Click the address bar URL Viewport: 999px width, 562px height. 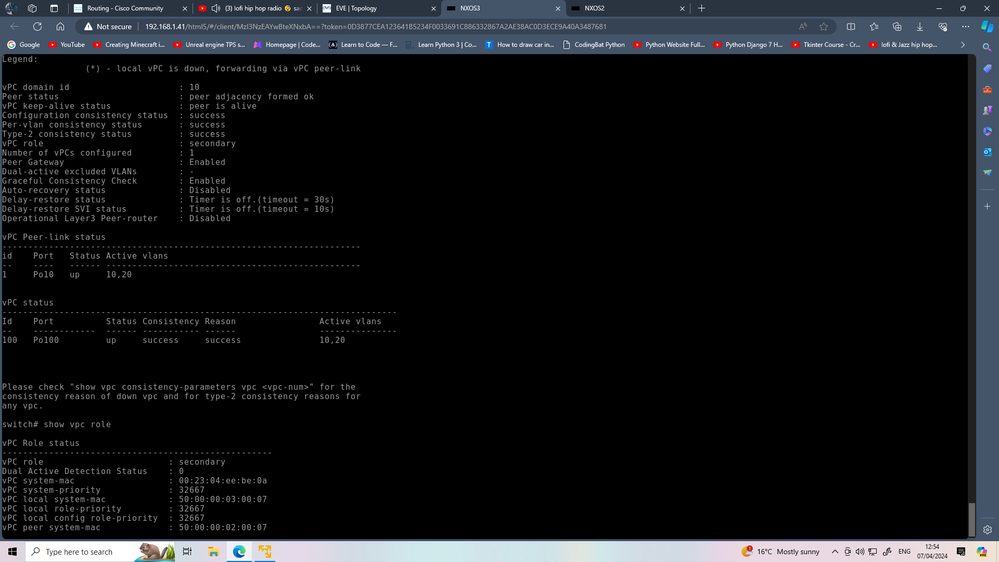[x=375, y=27]
